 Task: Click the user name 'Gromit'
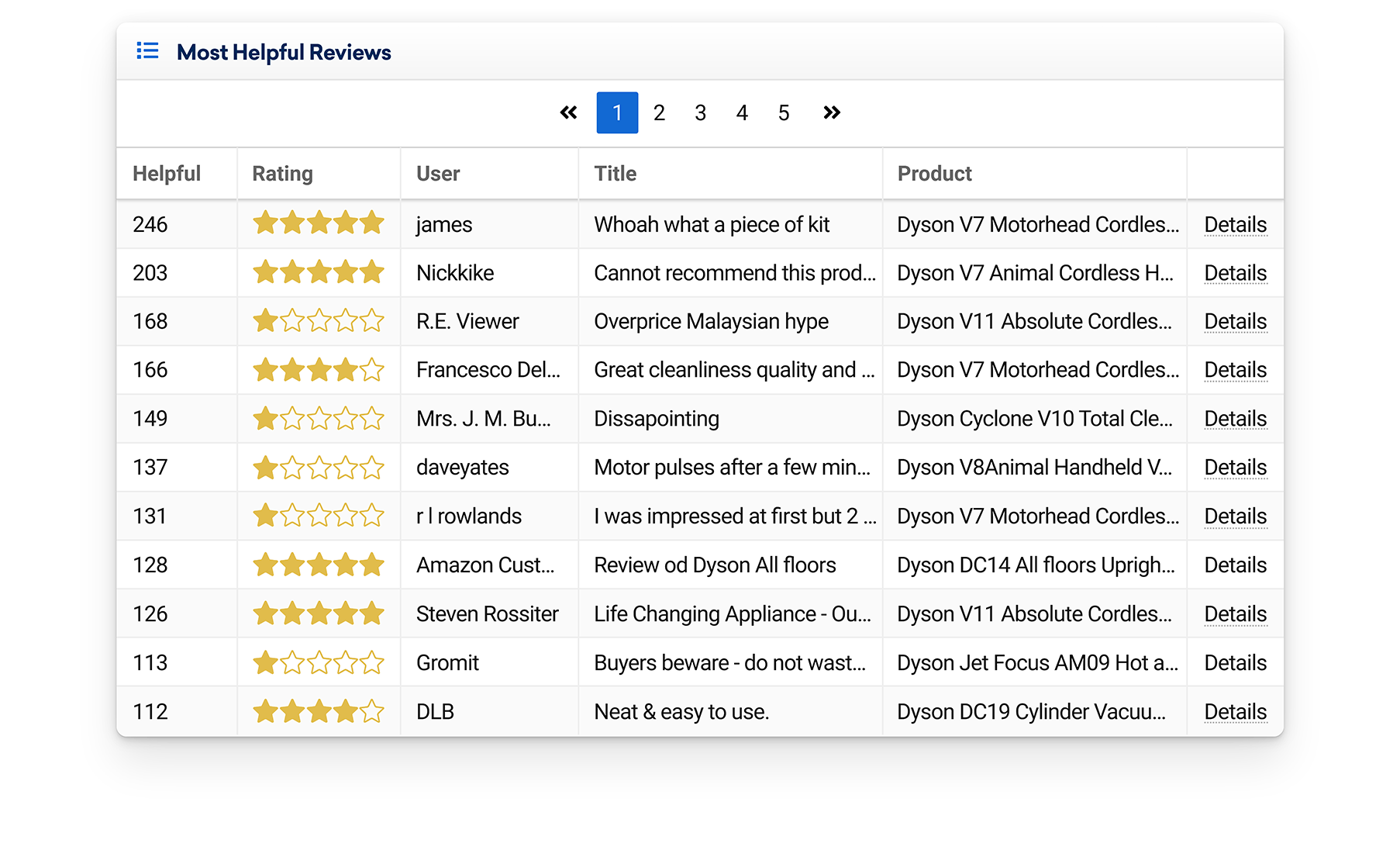pos(447,663)
